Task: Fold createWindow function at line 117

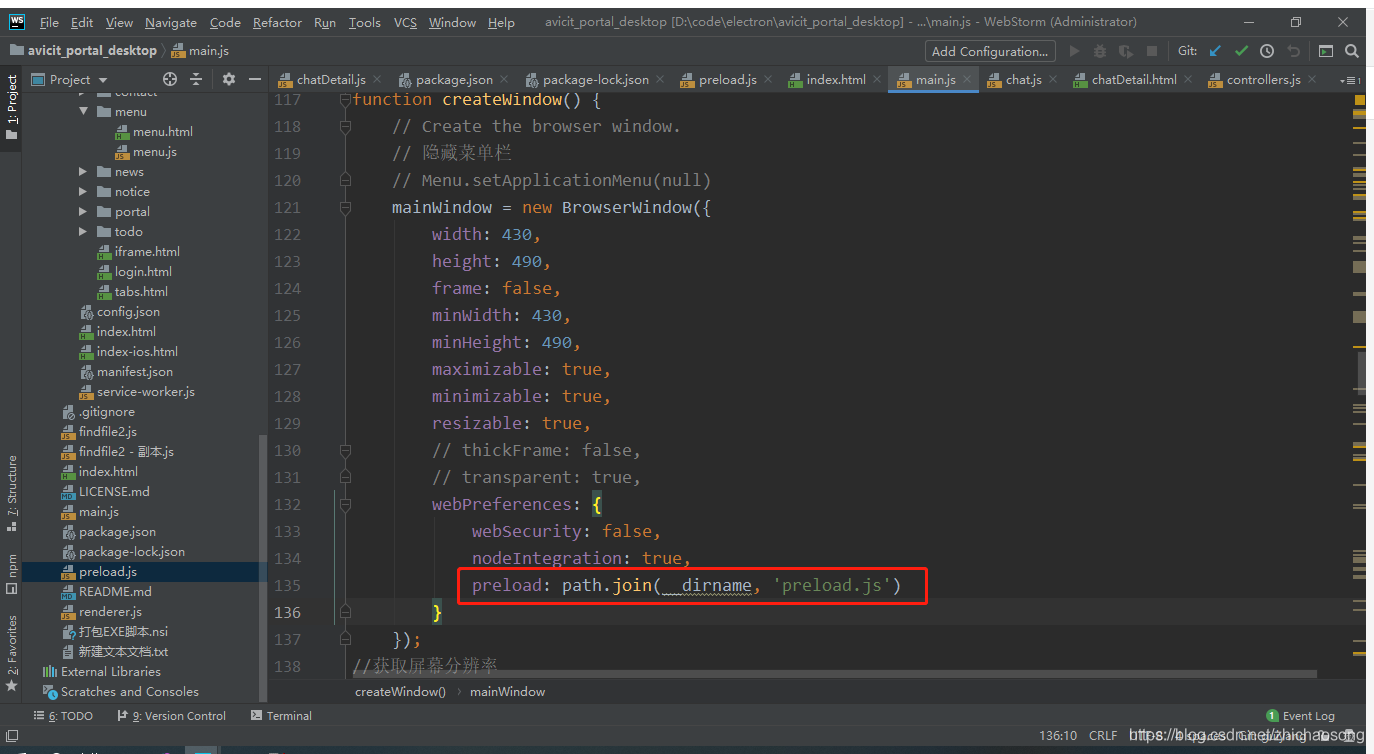Action: click(x=345, y=100)
